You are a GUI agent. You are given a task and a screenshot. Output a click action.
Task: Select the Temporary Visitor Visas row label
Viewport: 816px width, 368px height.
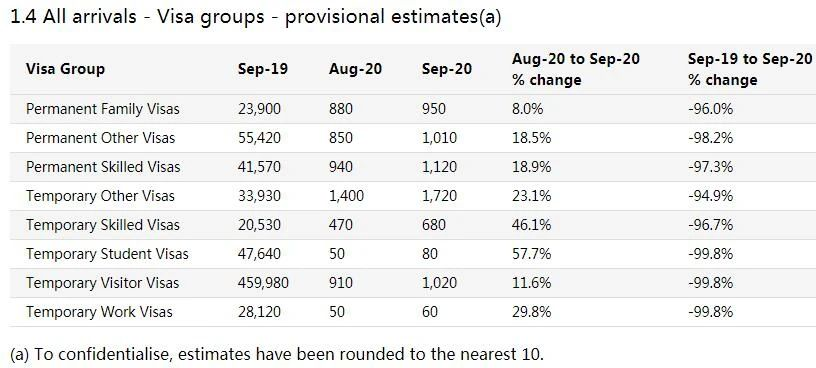click(x=103, y=283)
